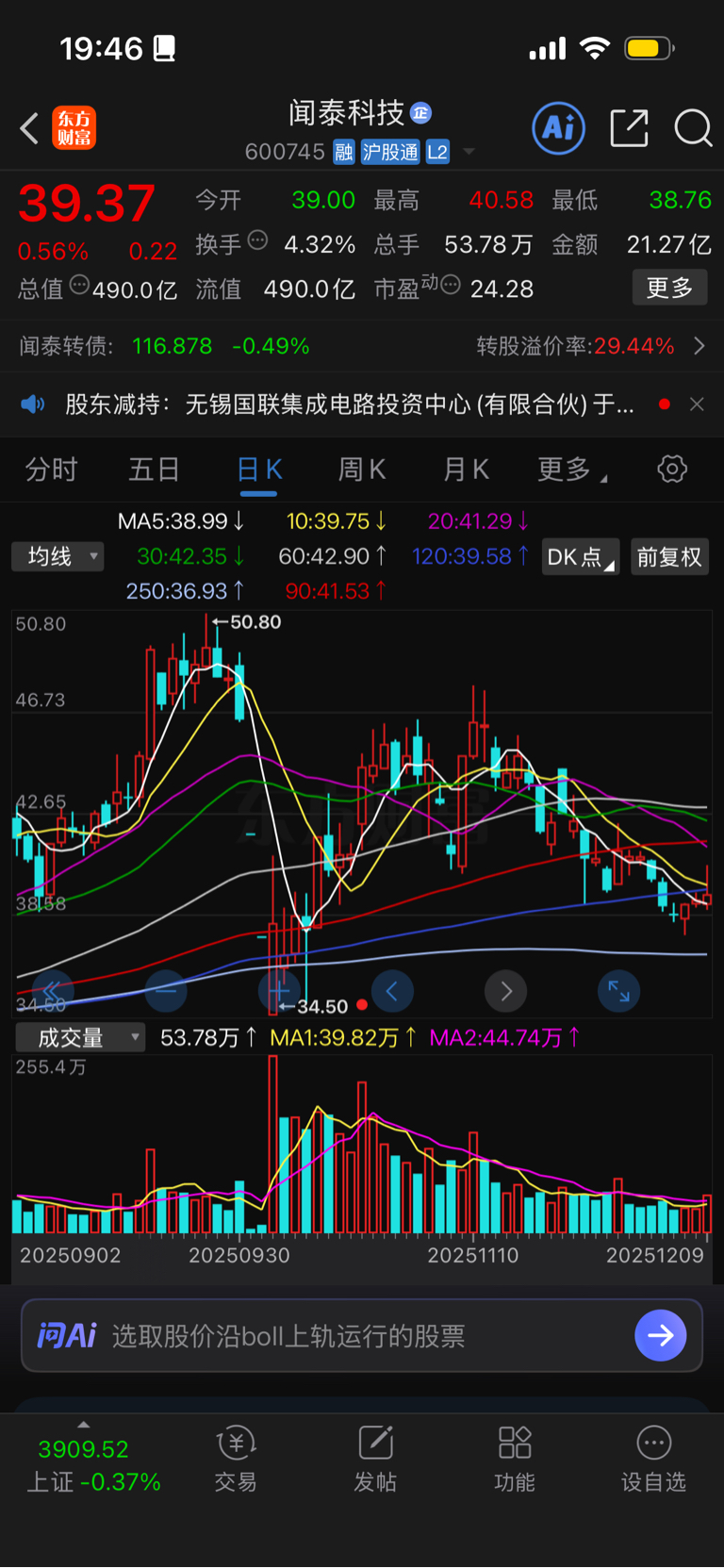Tap the 换手 info smiley icon
Viewport: 724px width, 1568px height.
pyautogui.click(x=257, y=240)
